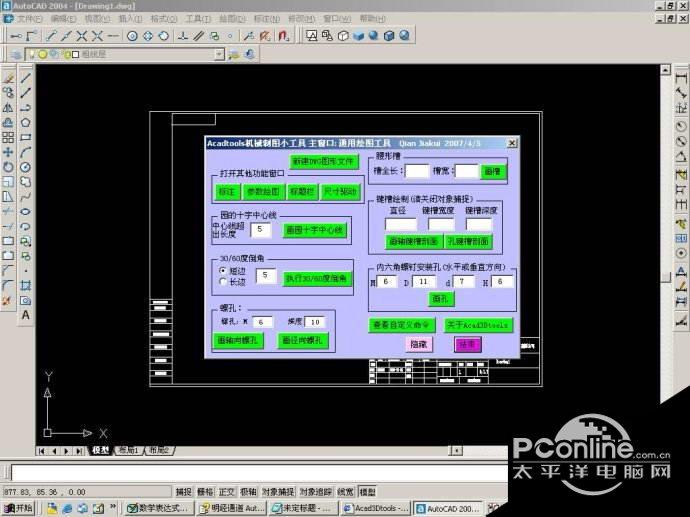This screenshot has width=690, height=517.
Task: Click the 画圆十字中心线 button
Action: coord(315,230)
